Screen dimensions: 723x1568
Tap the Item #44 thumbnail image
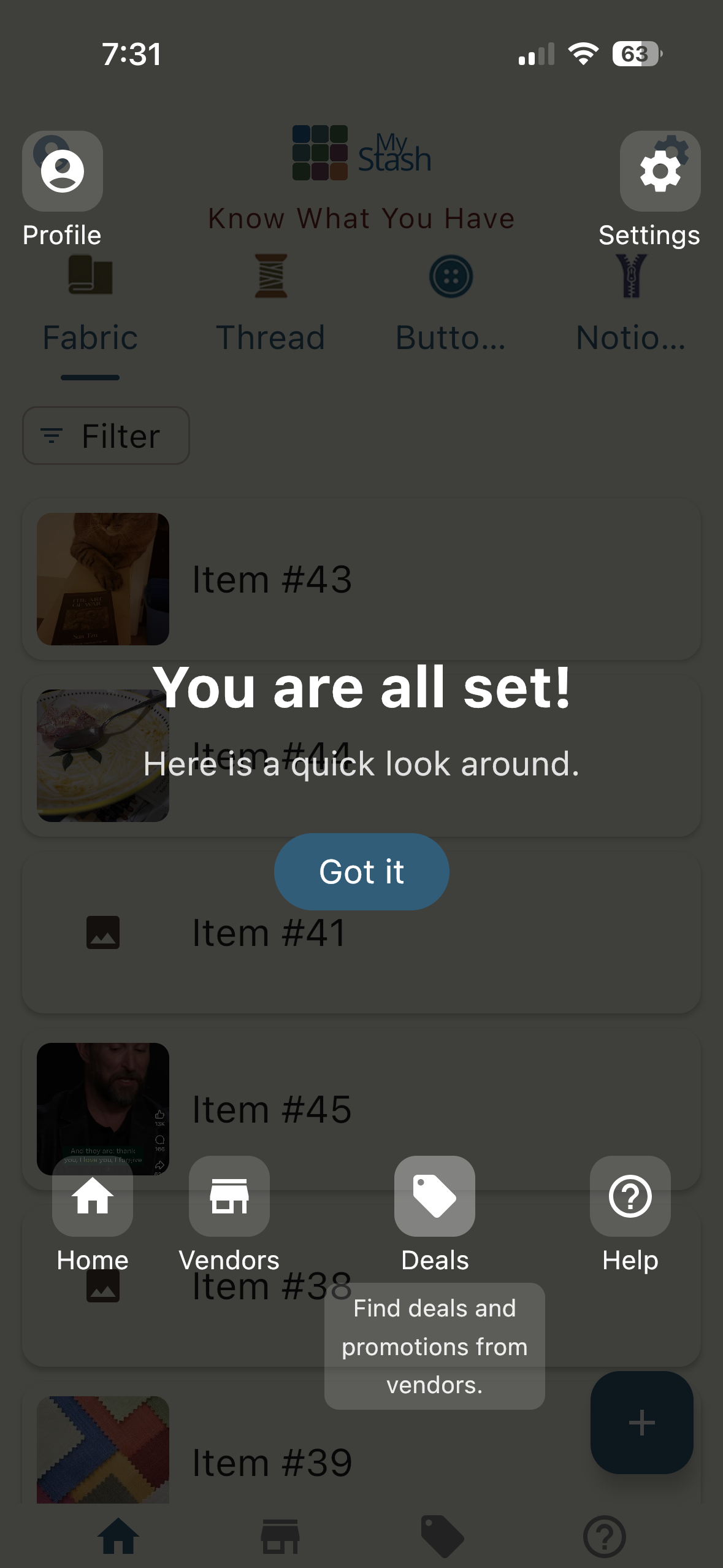tap(102, 755)
